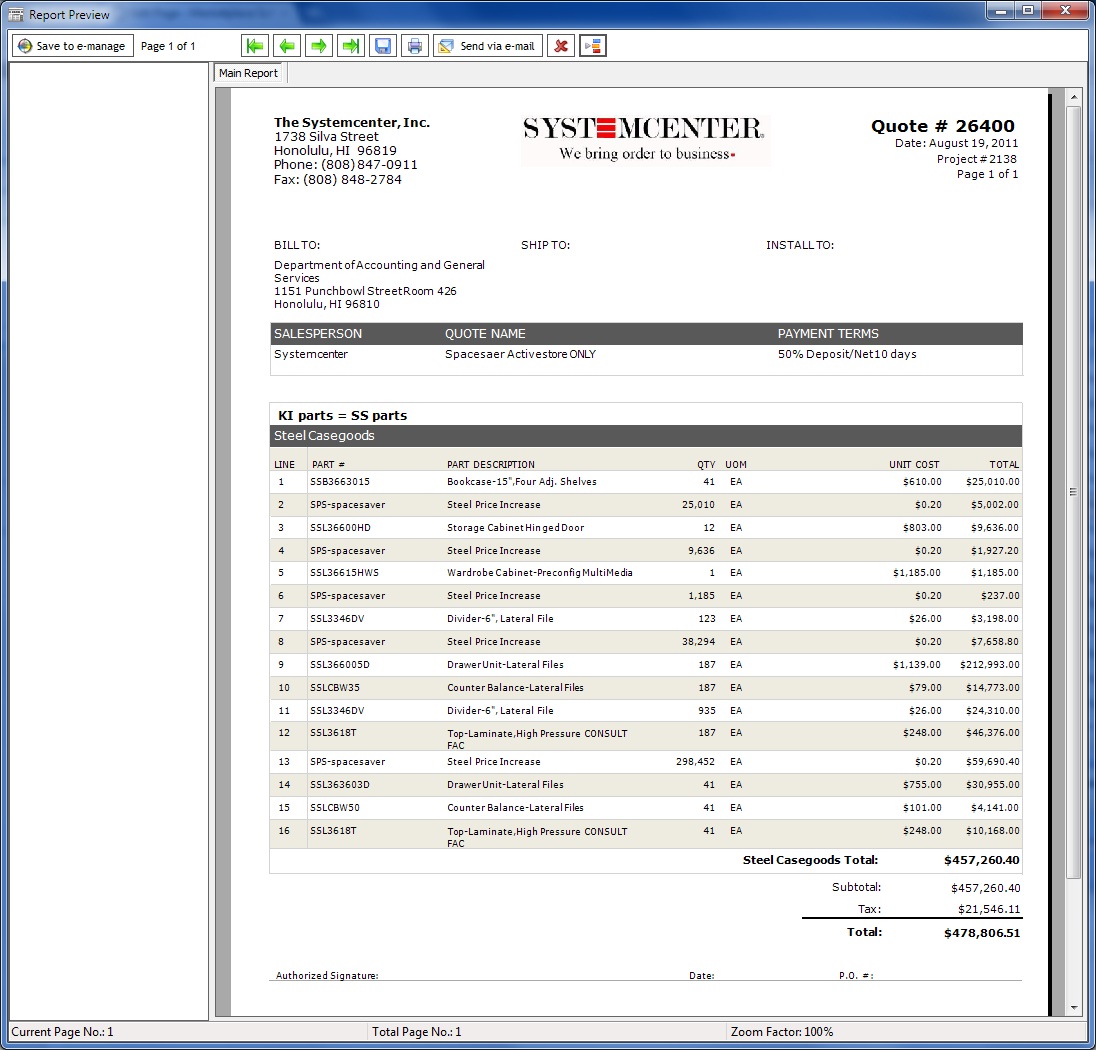1096x1050 pixels.
Task: Click the scroll up arrow of report
Action: [1074, 97]
